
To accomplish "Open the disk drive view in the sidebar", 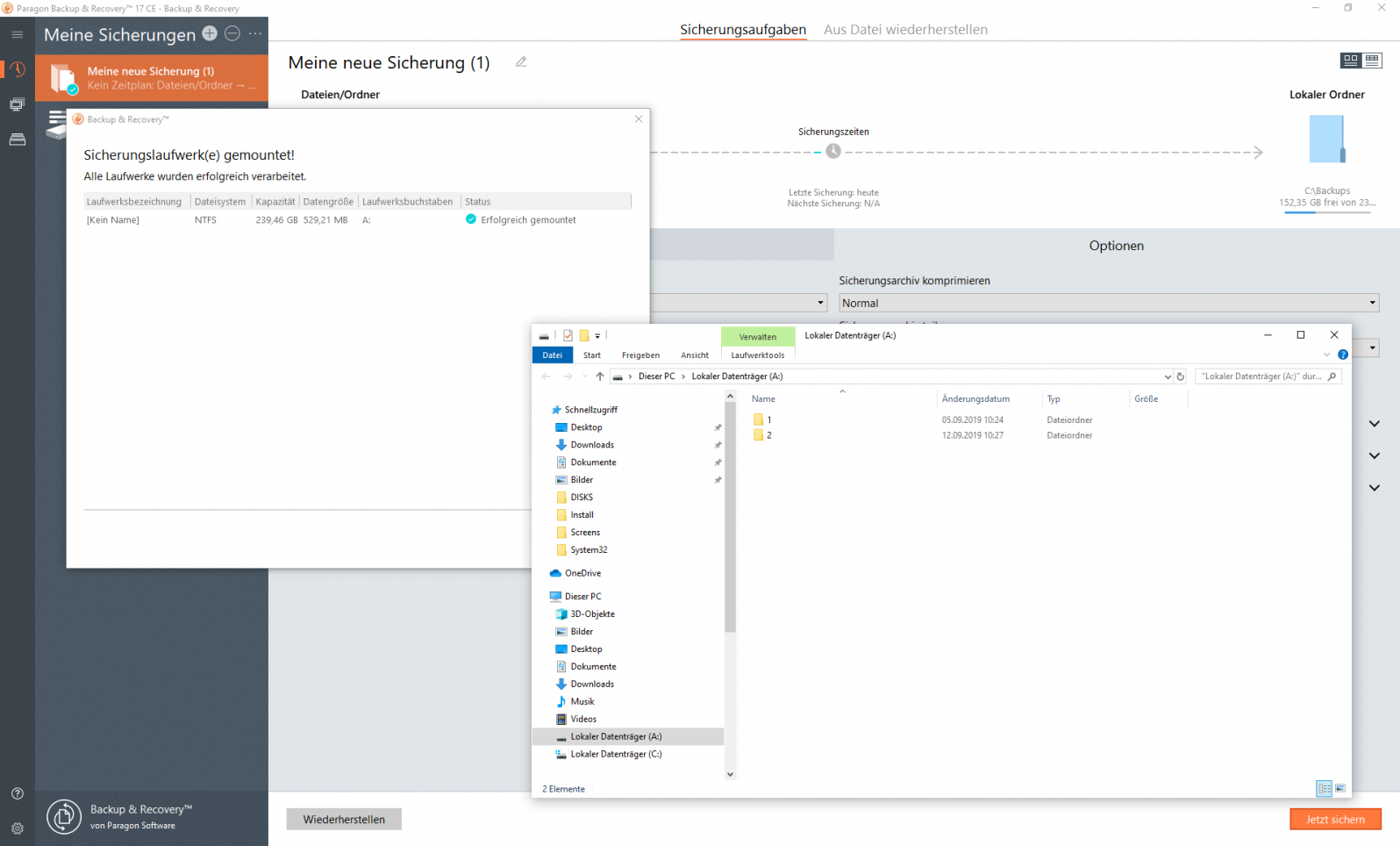I will [x=18, y=140].
